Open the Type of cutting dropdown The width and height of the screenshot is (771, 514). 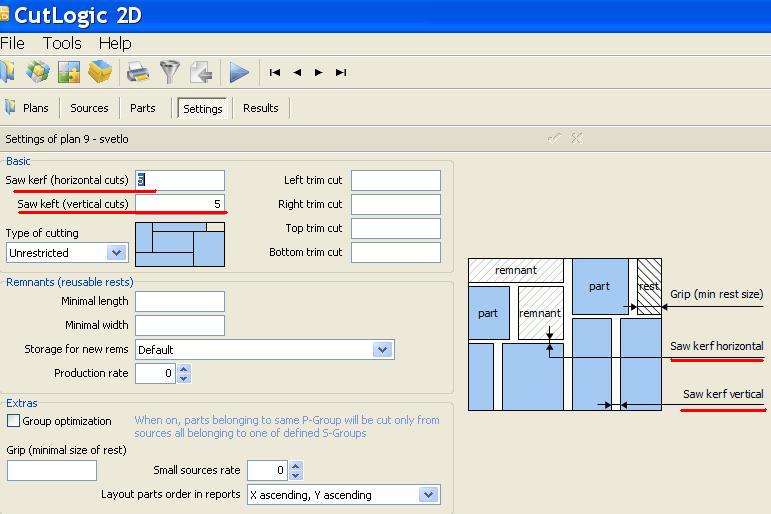click(117, 253)
